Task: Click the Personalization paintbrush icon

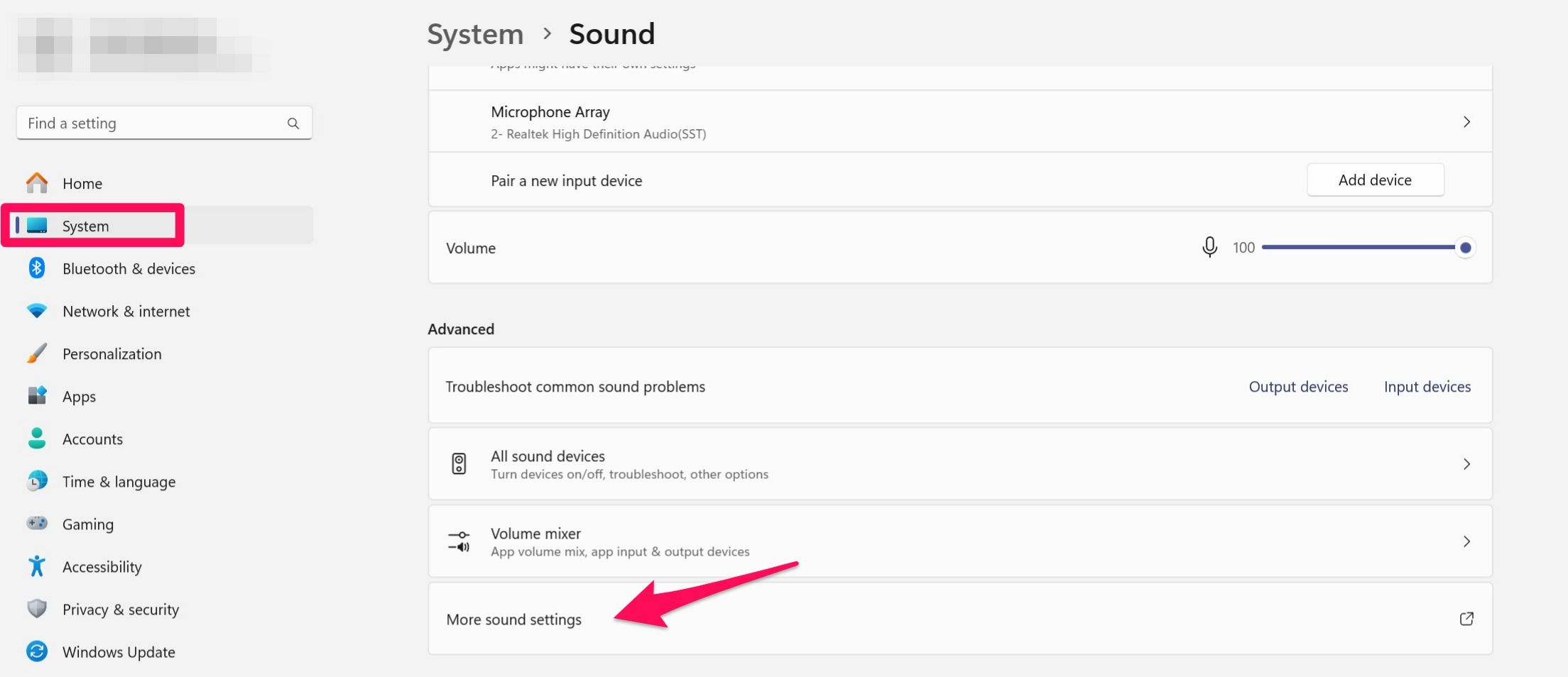Action: point(37,353)
